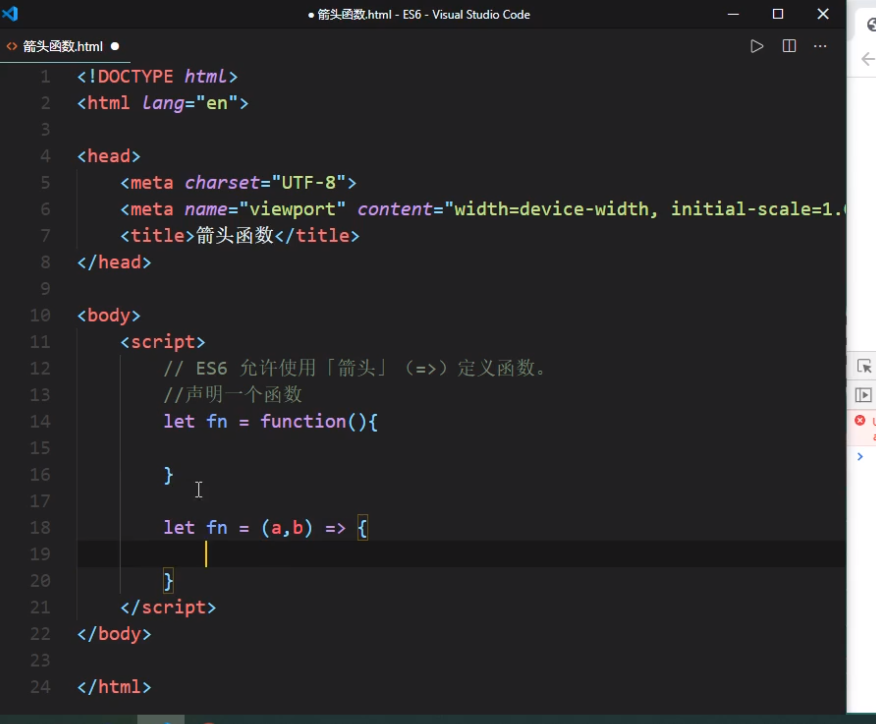Click the closing </body> tag
This screenshot has height=724, width=876.
[114, 634]
